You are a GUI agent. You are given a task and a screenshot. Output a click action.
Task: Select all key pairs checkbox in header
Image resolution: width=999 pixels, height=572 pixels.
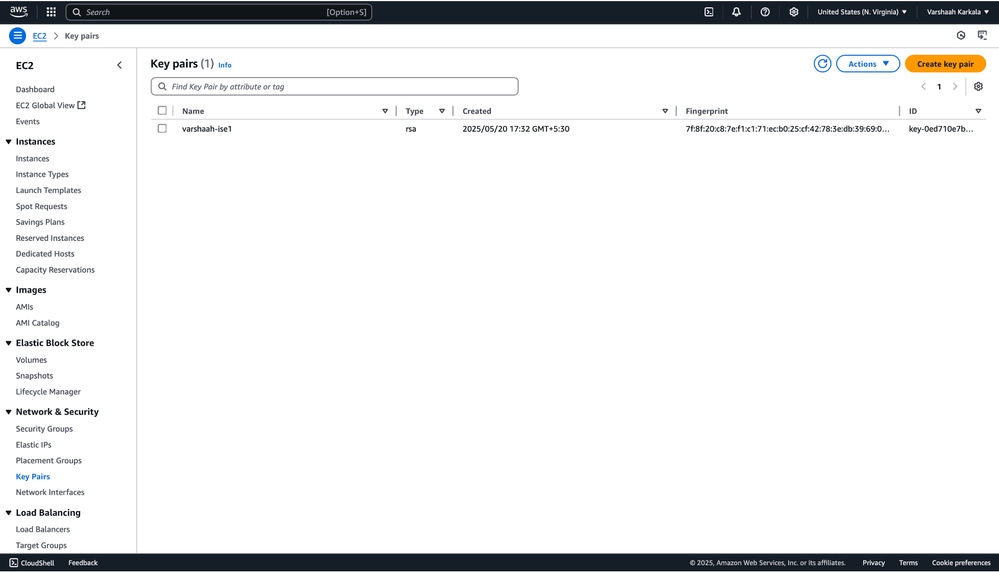click(x=162, y=110)
